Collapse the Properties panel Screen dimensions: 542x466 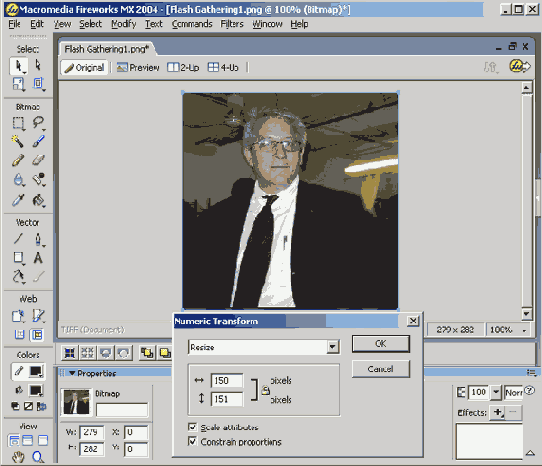(72, 373)
